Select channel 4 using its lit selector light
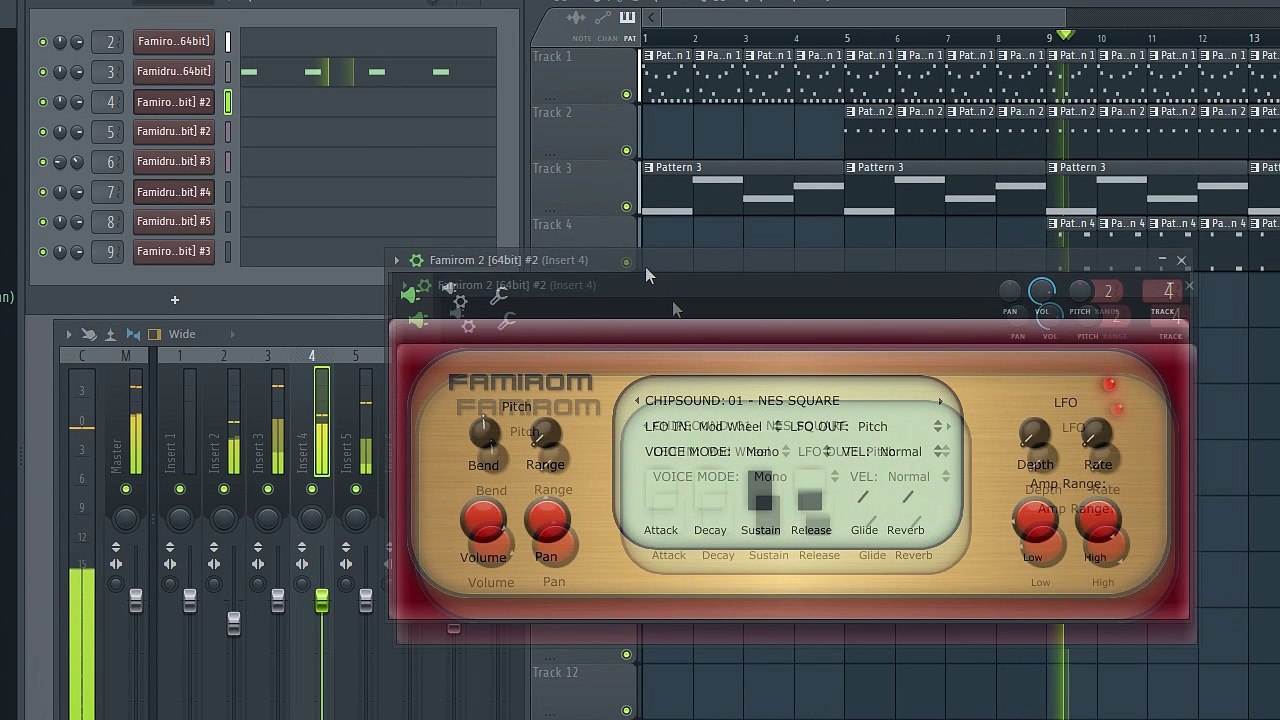Viewport: 1280px width, 720px height. coord(228,102)
